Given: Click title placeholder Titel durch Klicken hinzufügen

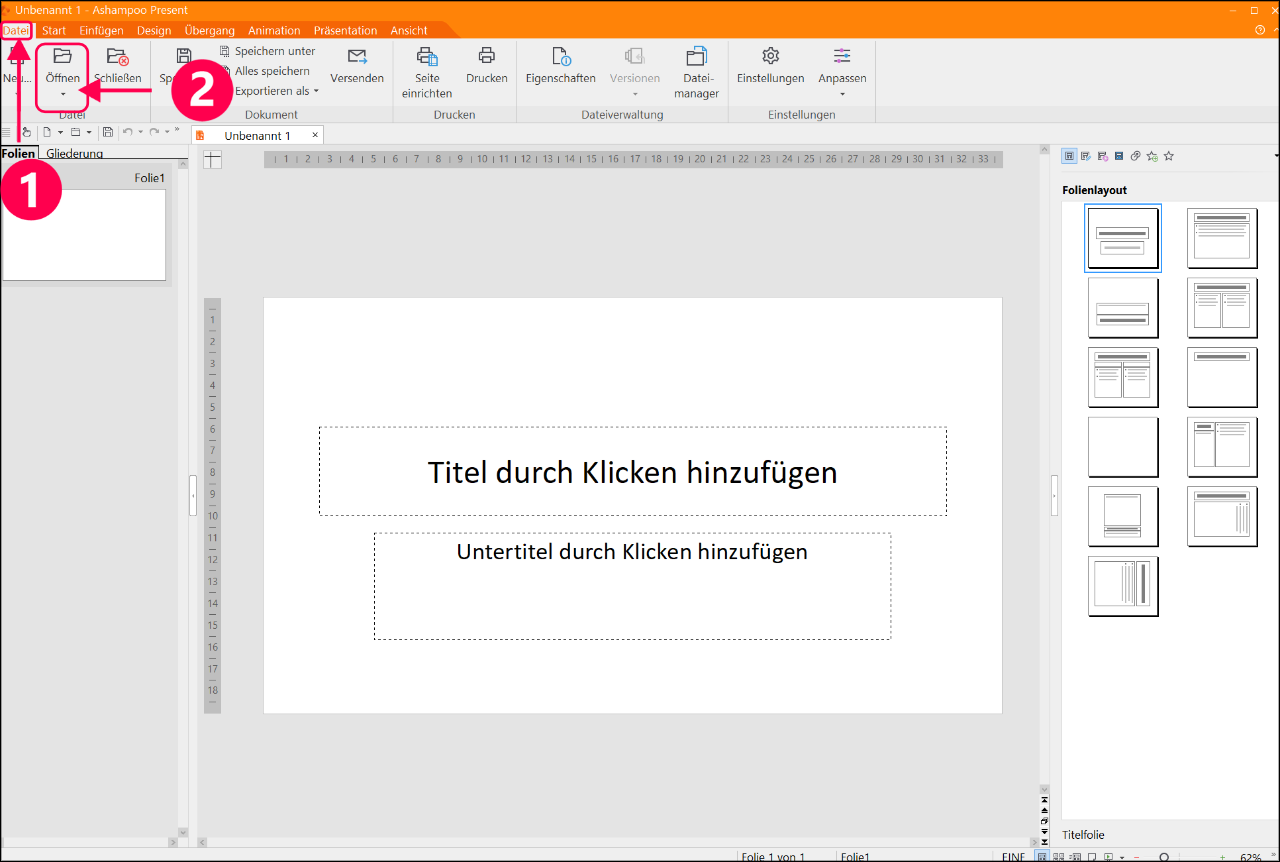Looking at the screenshot, I should [633, 472].
